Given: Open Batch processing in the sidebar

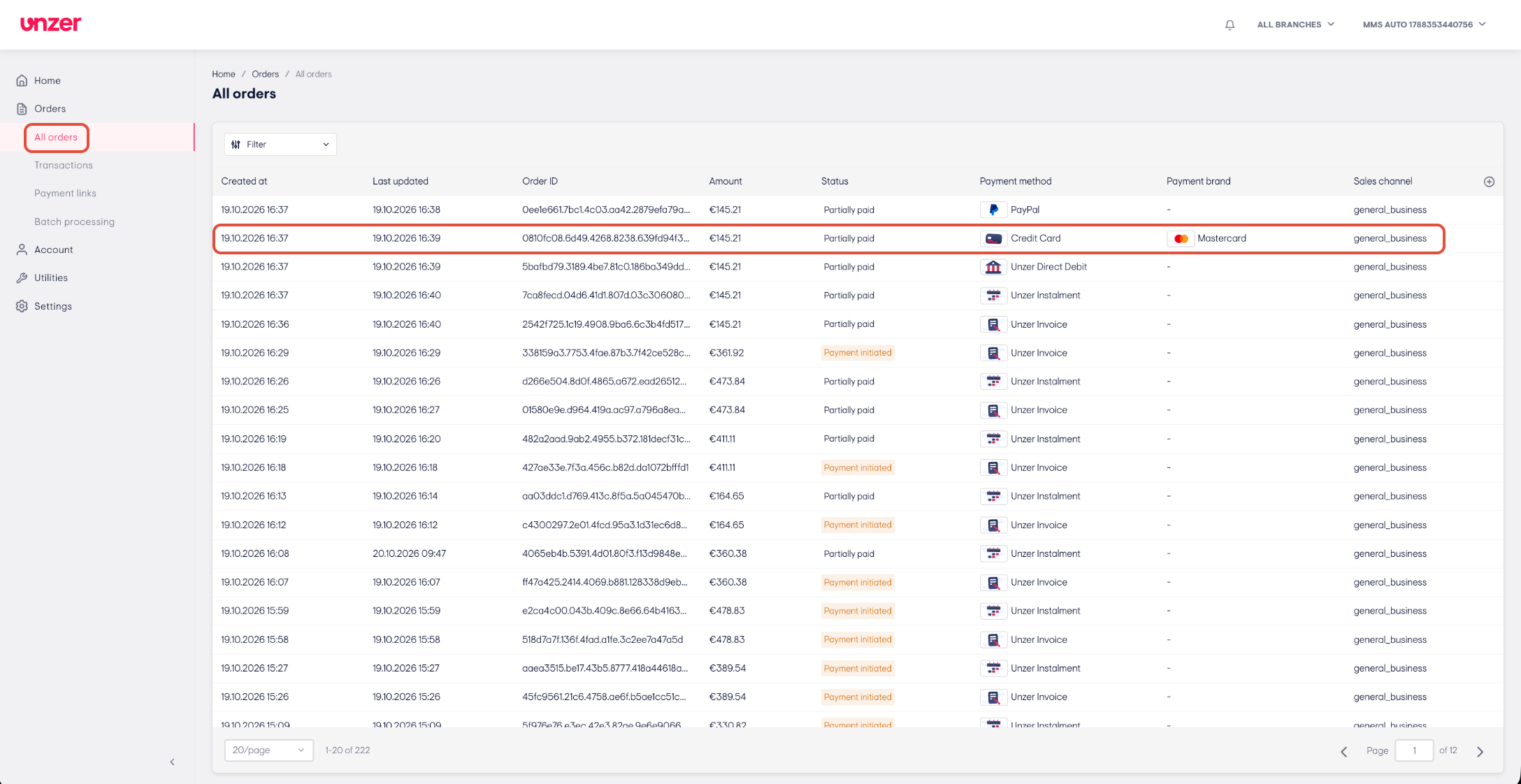Looking at the screenshot, I should (75, 222).
